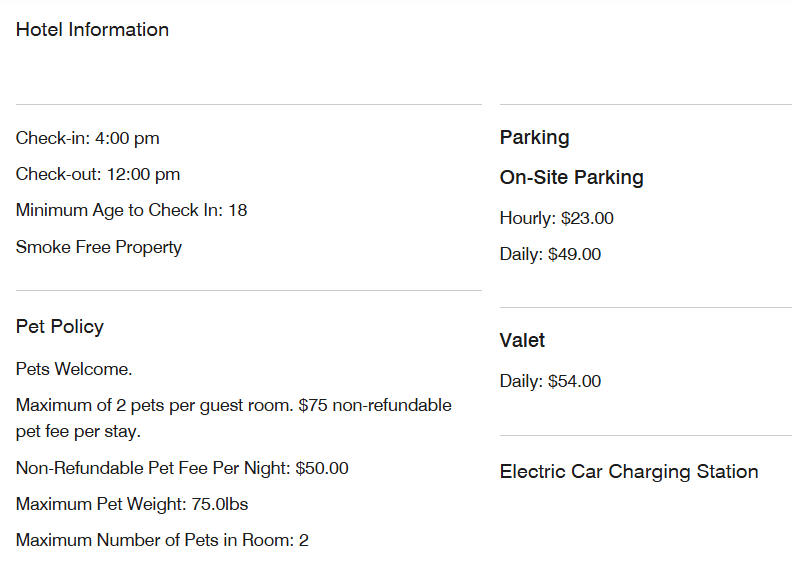Click Maximum Number of Pets in Room
Screen dimensions: 792x571
162,540
